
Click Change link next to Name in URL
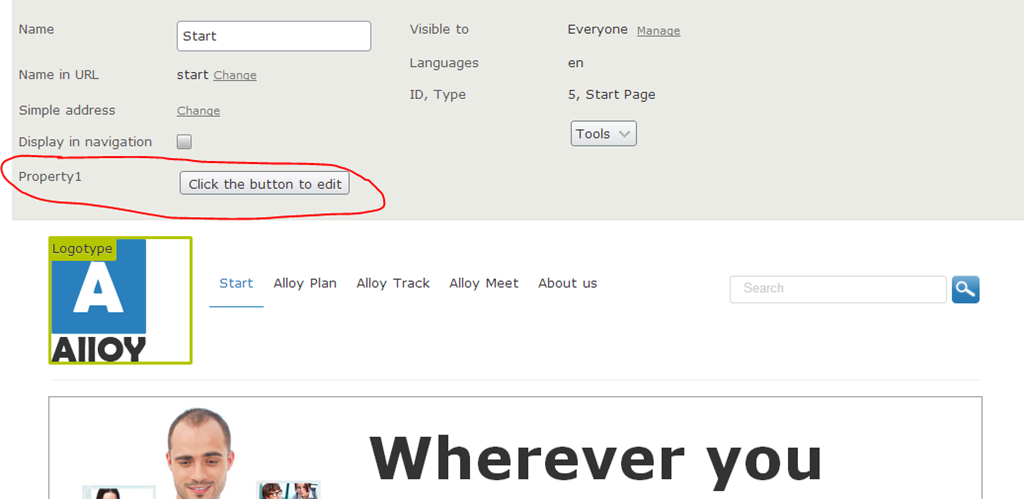[x=235, y=76]
